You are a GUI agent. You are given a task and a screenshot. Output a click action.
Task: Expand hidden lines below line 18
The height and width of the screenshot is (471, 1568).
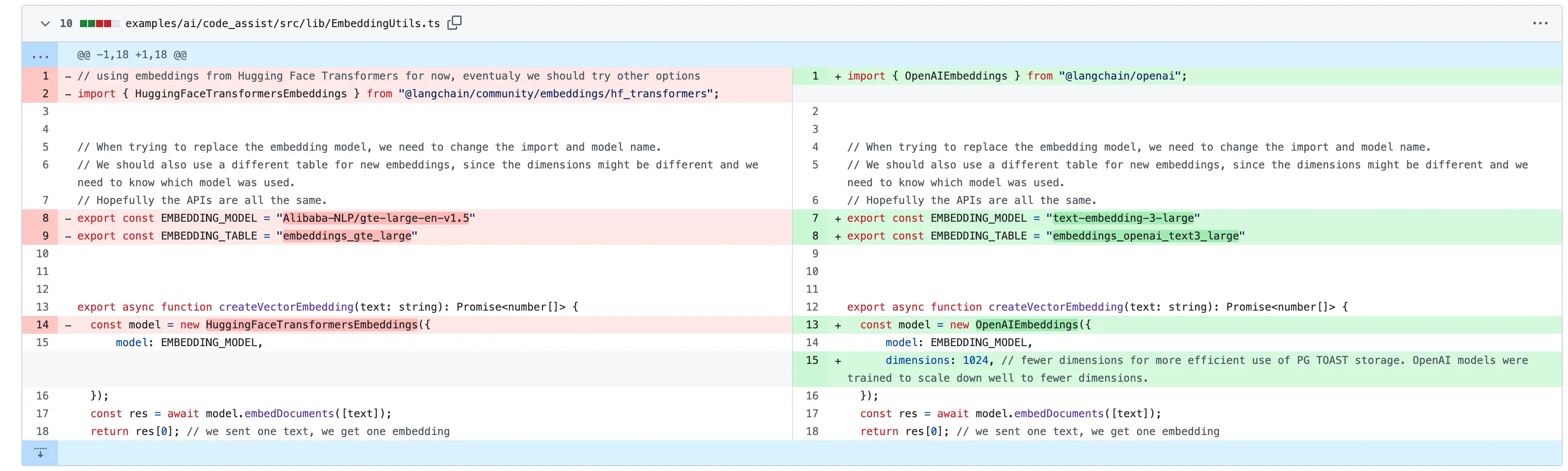[40, 453]
